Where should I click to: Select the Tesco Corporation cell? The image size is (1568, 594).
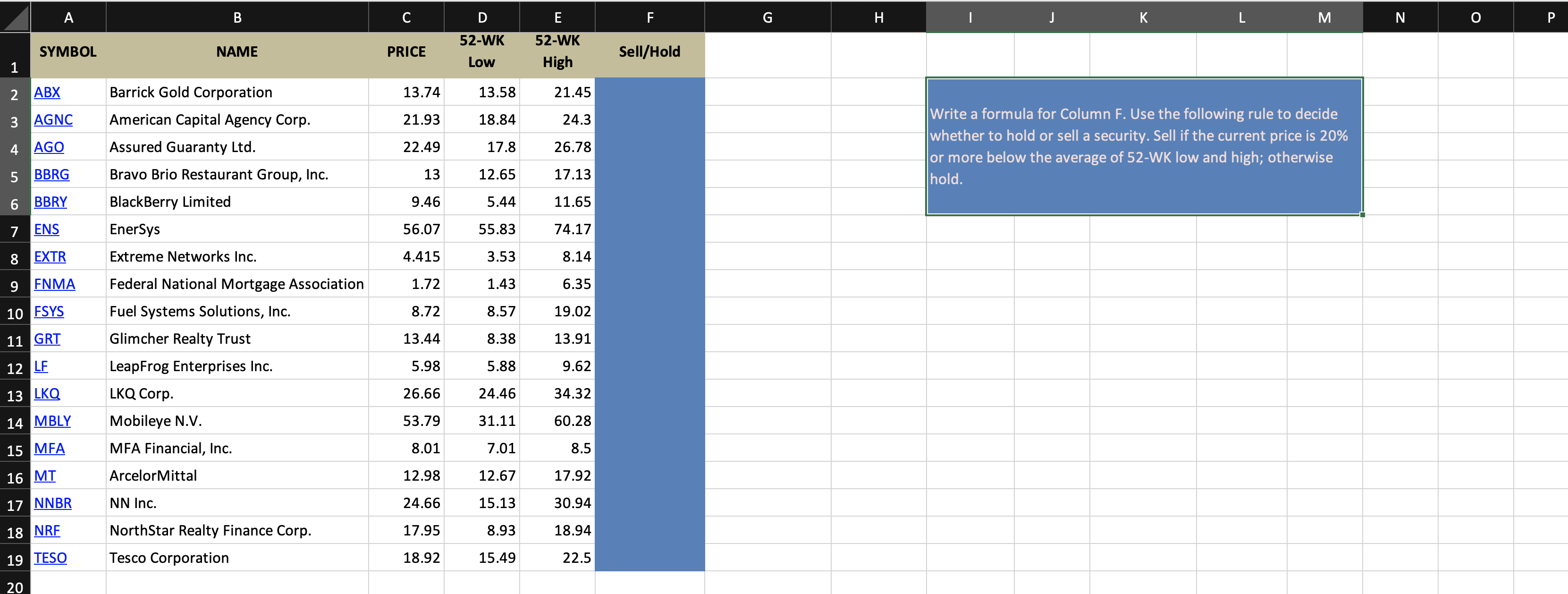tap(237, 558)
